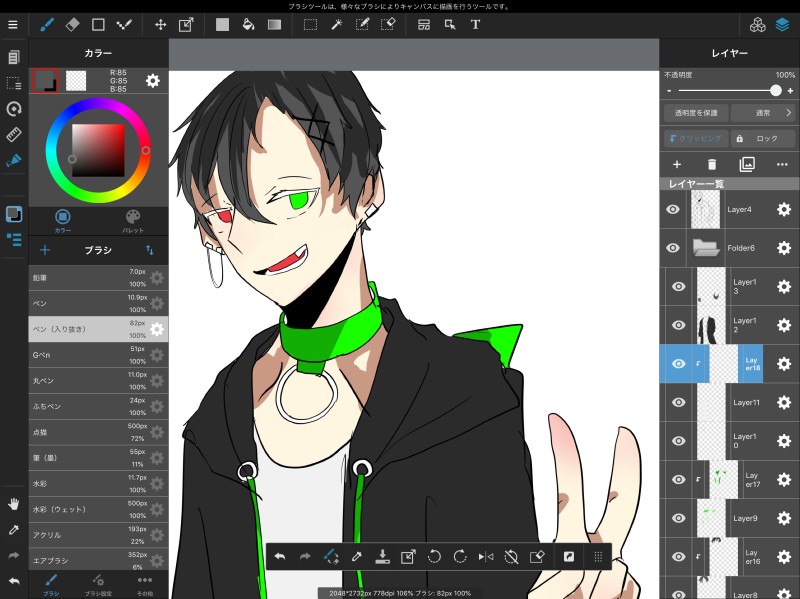The width and height of the screenshot is (800, 599).
Task: Open Gペン brush settings gear
Action: click(157, 355)
